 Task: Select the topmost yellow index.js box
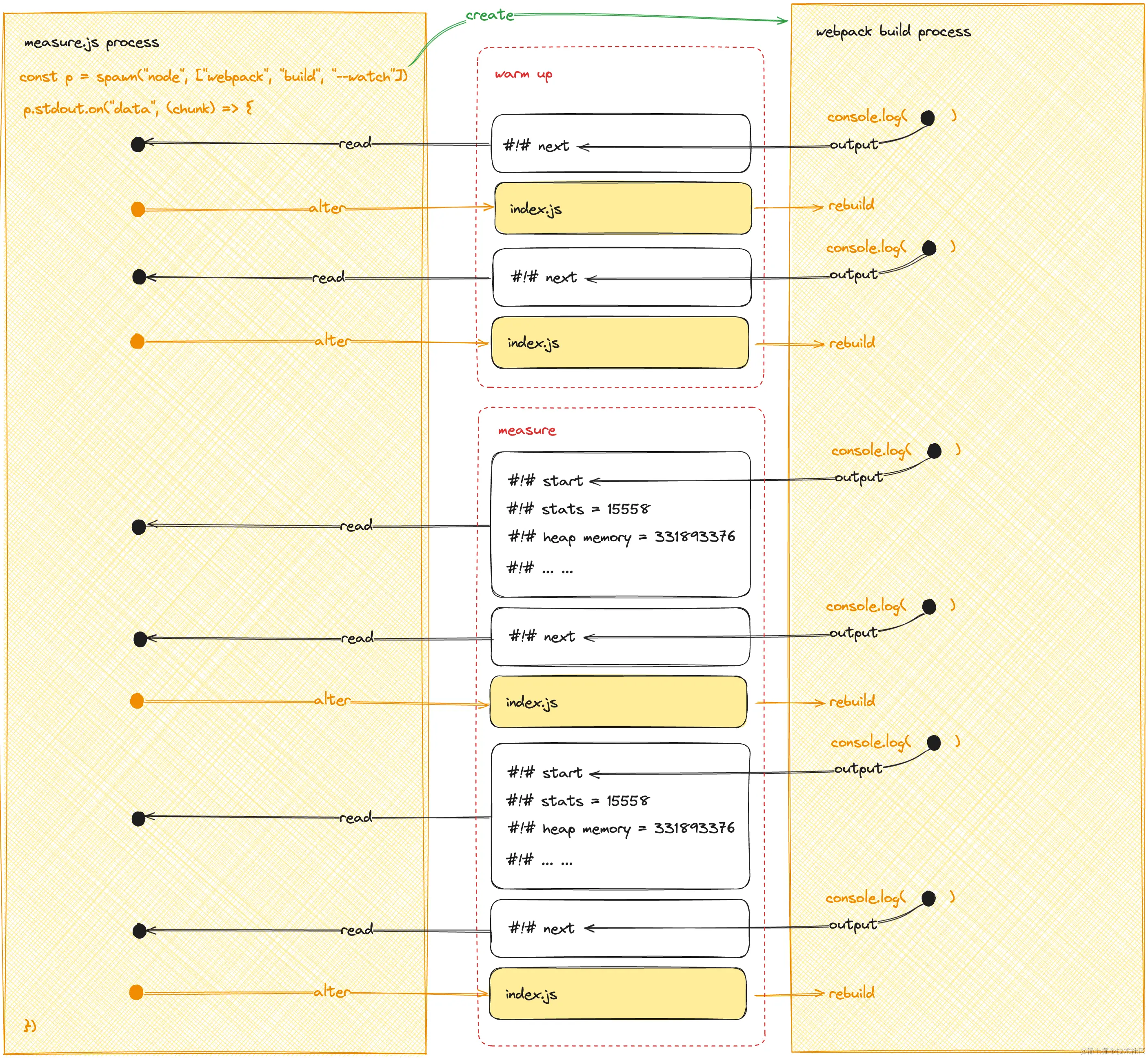tap(623, 209)
